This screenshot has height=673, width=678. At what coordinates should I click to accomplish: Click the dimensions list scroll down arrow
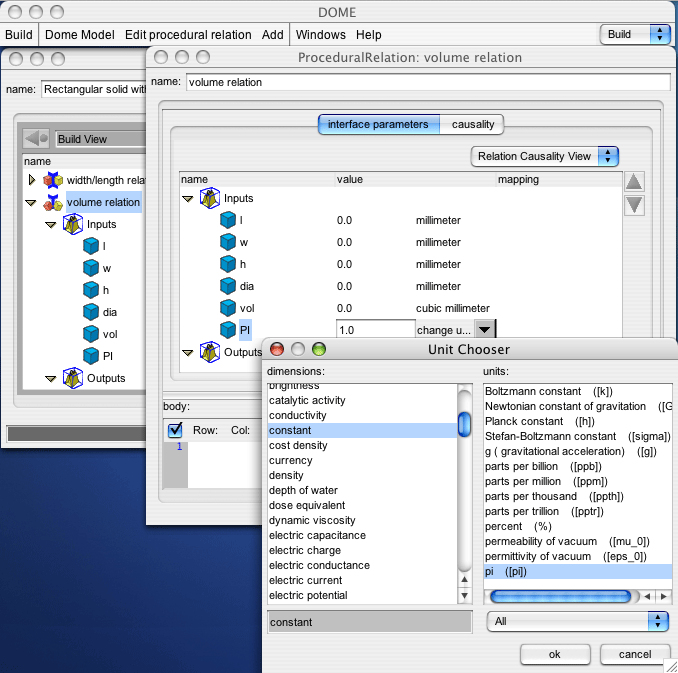click(464, 596)
